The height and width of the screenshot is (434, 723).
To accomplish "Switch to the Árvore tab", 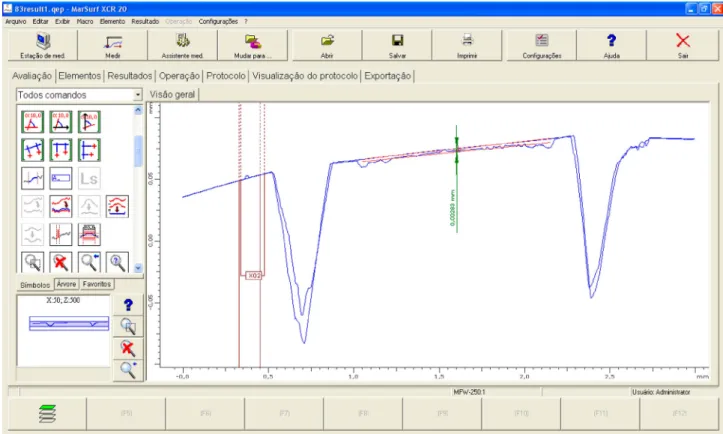I will pos(66,284).
